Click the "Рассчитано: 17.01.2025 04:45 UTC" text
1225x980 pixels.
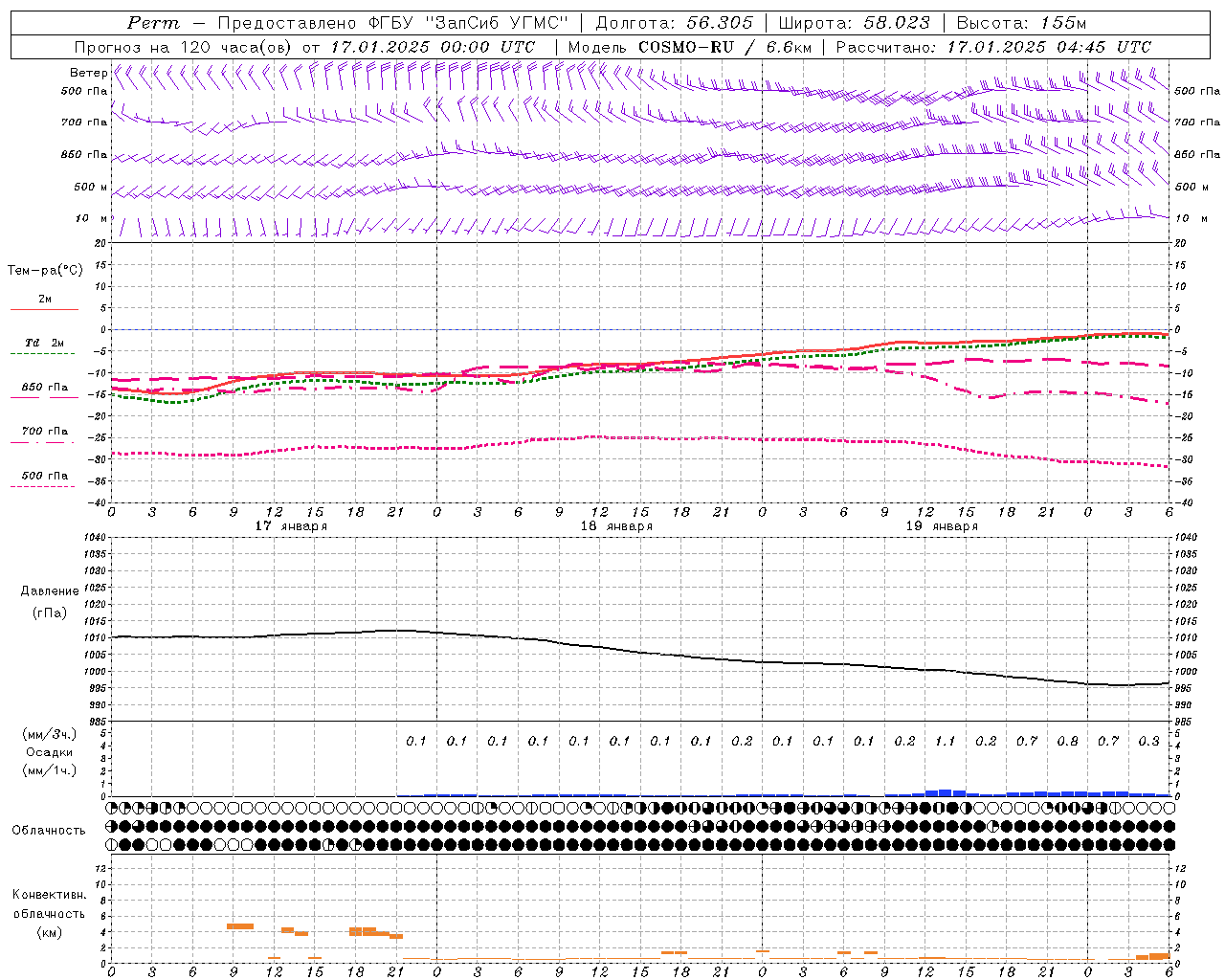pyautogui.click(x=993, y=47)
